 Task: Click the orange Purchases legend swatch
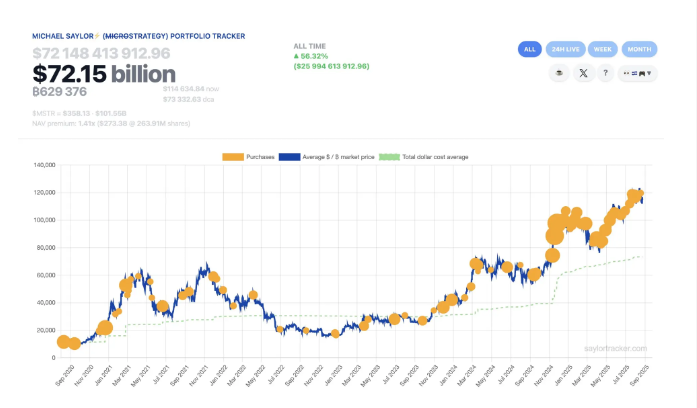tap(231, 157)
